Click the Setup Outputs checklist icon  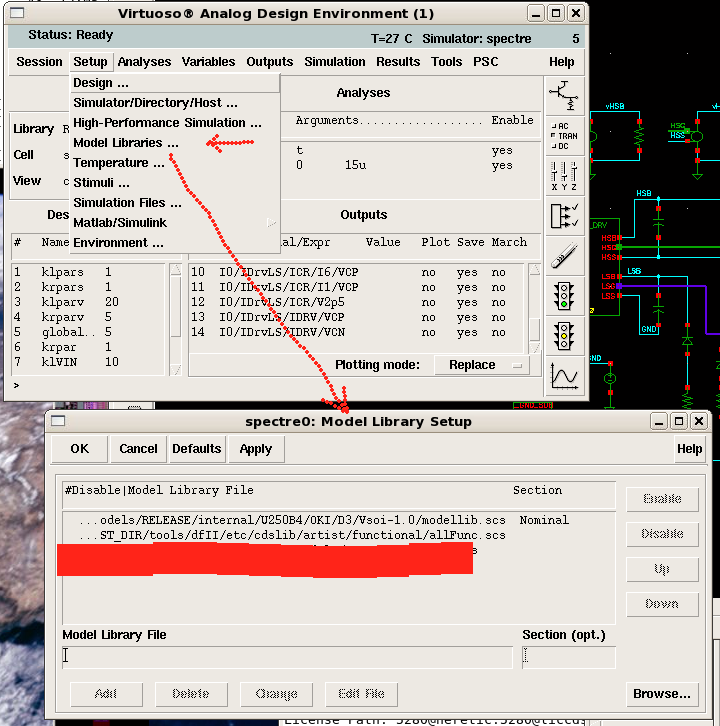tap(564, 216)
